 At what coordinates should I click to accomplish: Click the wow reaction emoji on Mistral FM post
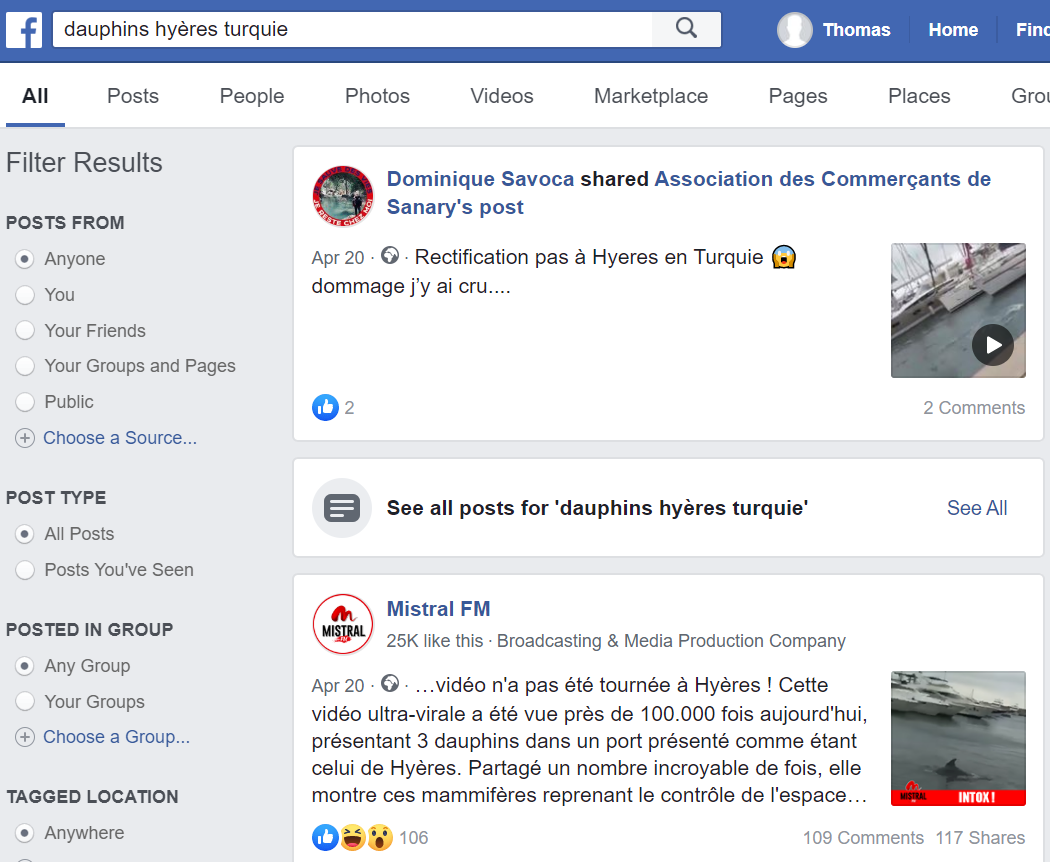[x=380, y=837]
